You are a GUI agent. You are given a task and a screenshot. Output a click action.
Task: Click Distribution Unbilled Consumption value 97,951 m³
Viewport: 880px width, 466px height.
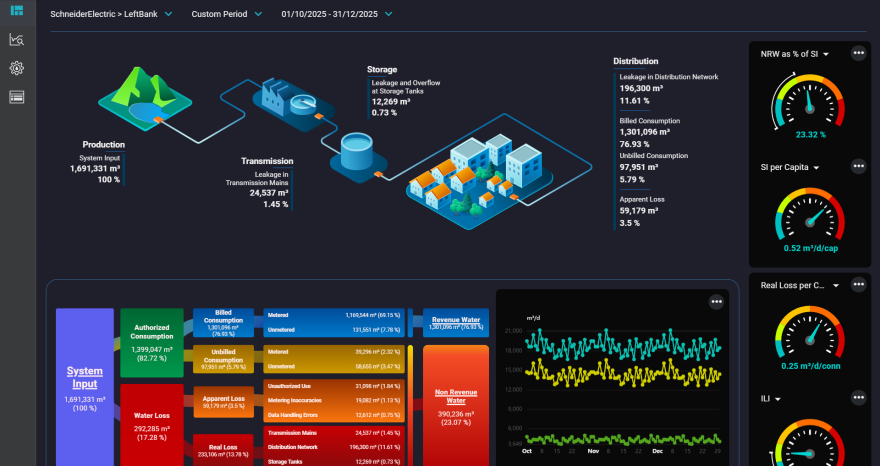pos(639,167)
